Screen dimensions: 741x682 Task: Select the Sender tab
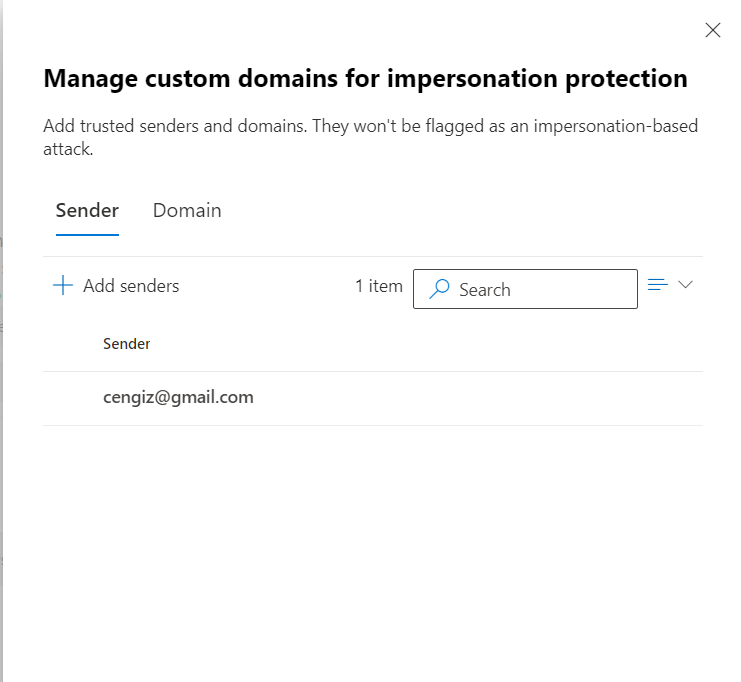pos(87,211)
